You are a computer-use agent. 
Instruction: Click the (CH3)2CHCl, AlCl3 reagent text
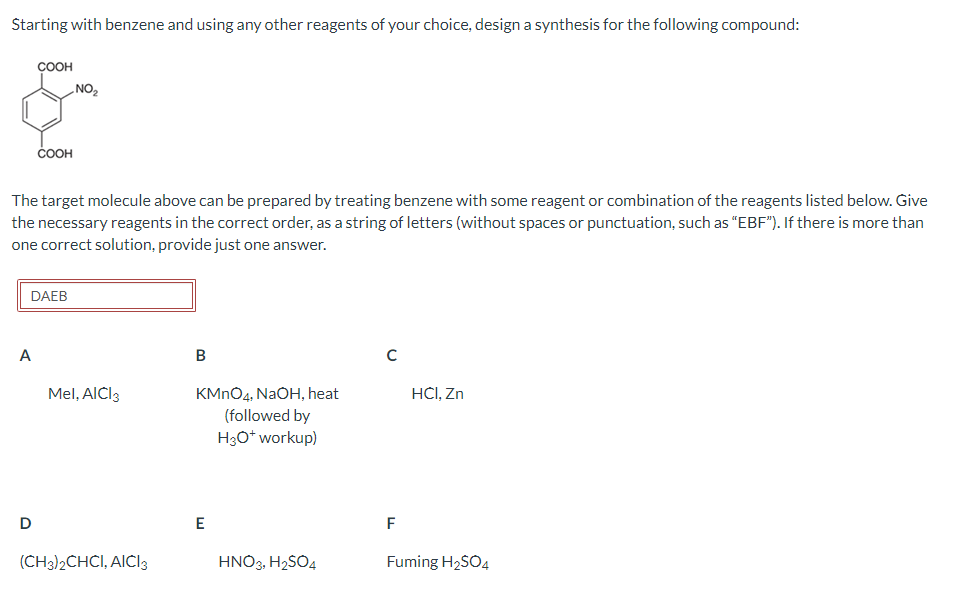pos(84,561)
